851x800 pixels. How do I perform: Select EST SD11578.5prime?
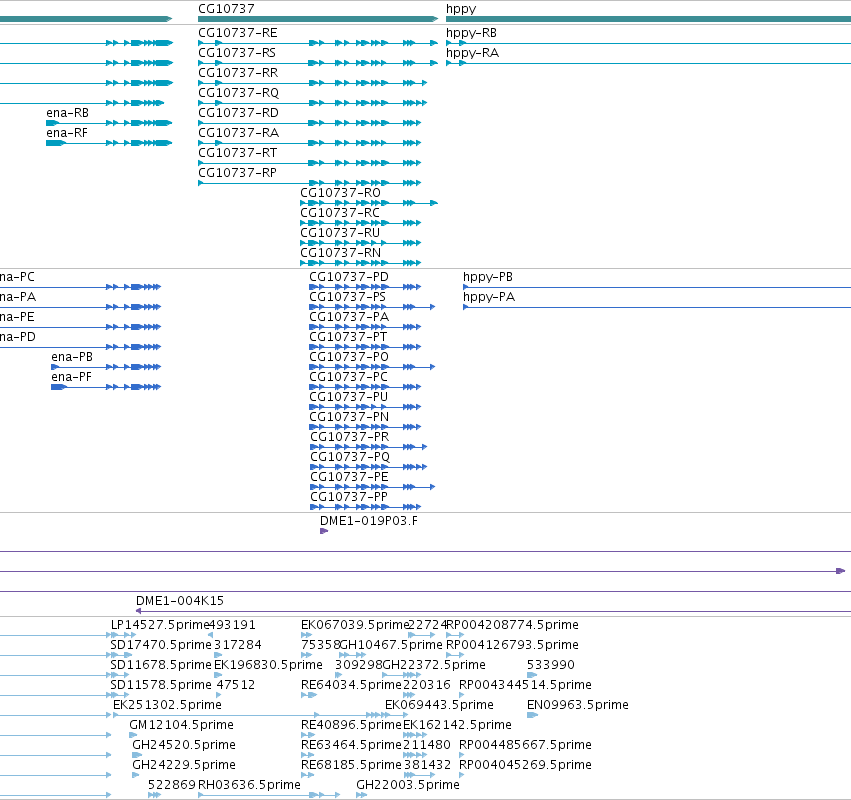click(161, 685)
